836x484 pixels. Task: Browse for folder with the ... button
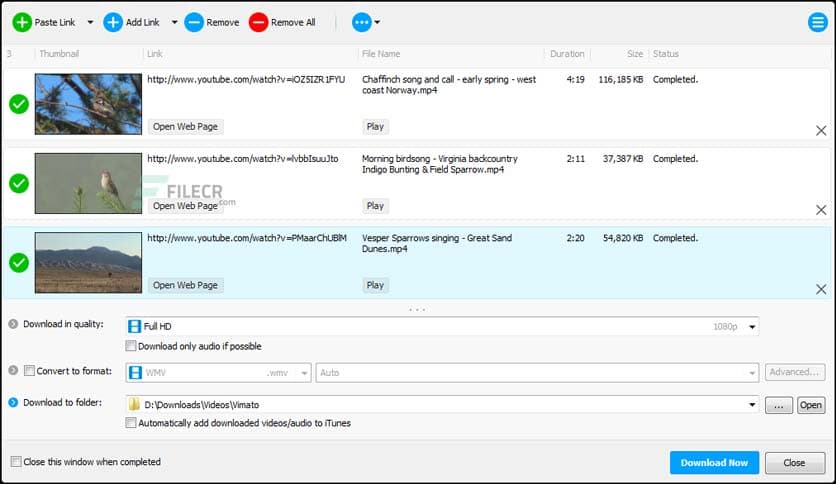pyautogui.click(x=779, y=405)
